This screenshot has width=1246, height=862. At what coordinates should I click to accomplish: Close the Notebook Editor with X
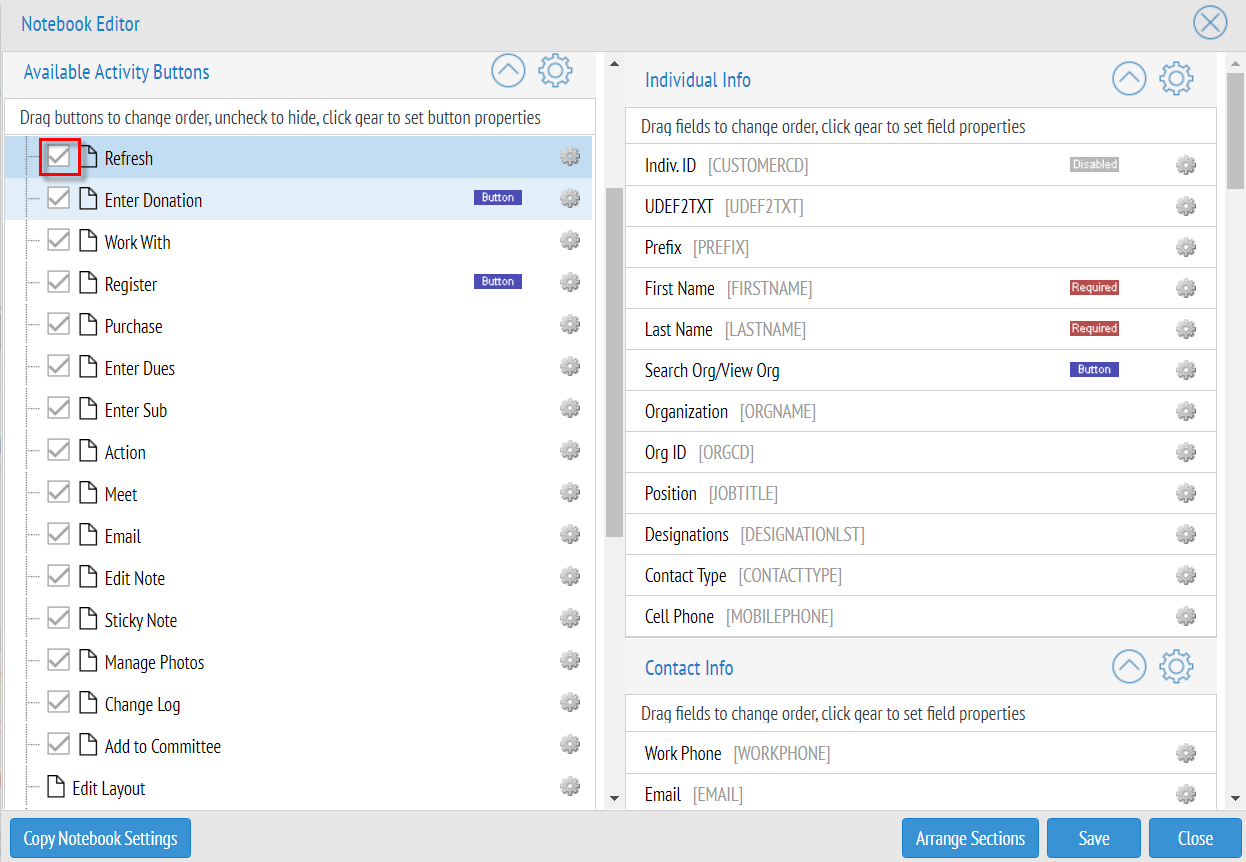[x=1210, y=22]
